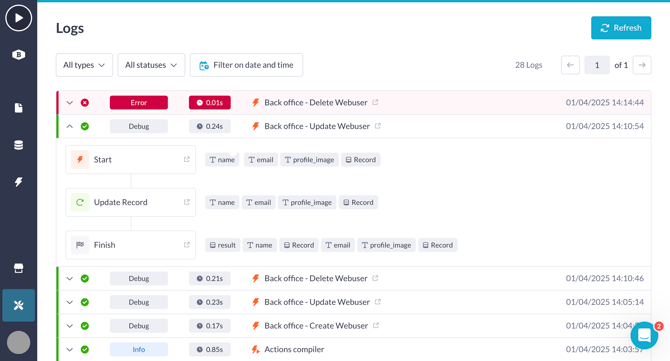Open the chat widget with 2 notifications
670x361 pixels.
[x=644, y=335]
